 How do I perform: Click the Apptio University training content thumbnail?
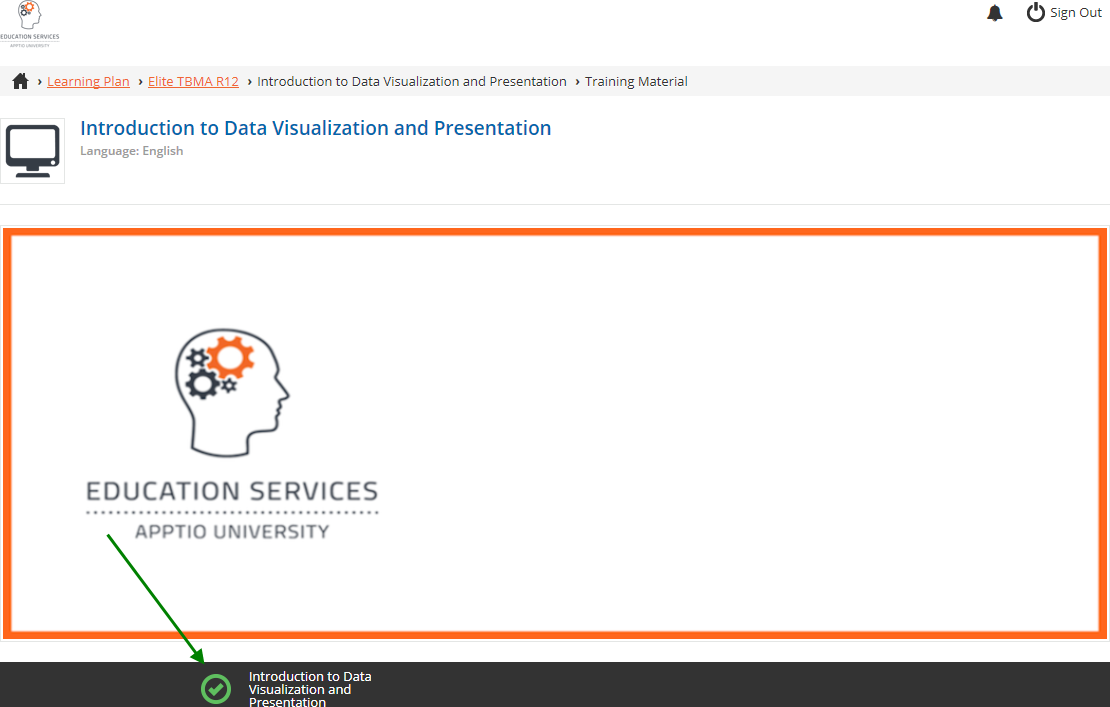[x=555, y=434]
